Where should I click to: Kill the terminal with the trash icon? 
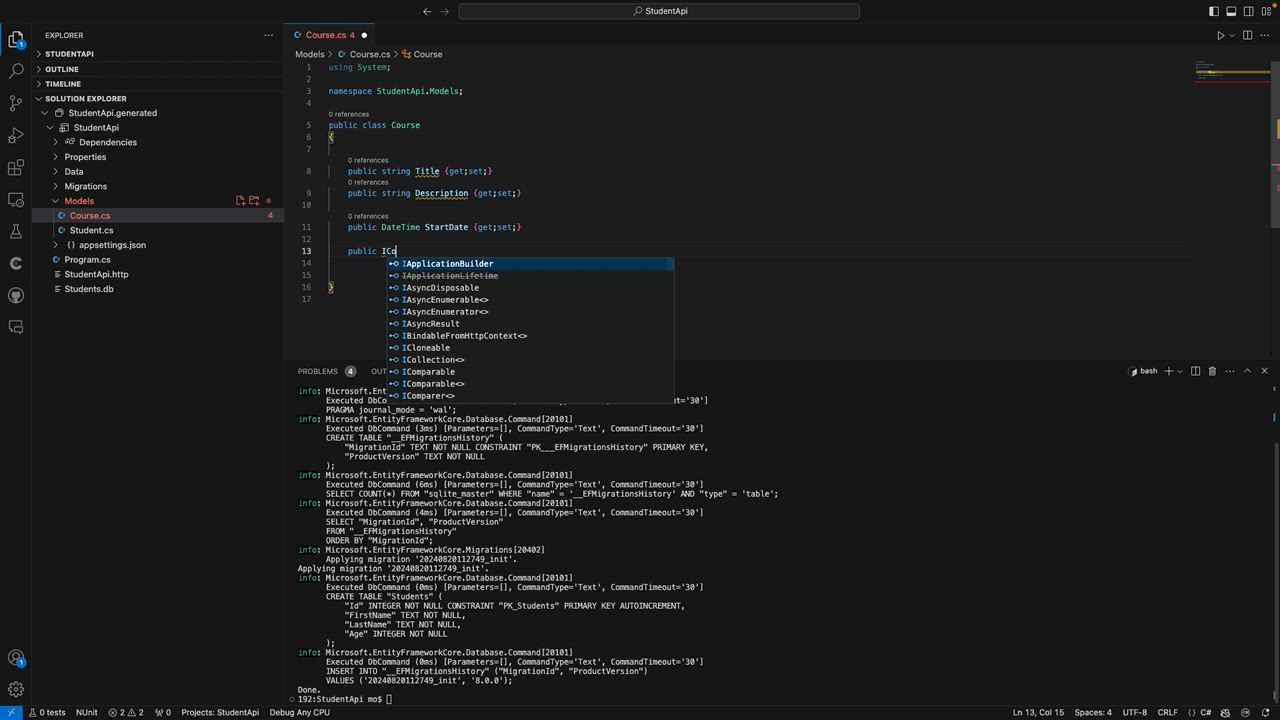(1212, 371)
